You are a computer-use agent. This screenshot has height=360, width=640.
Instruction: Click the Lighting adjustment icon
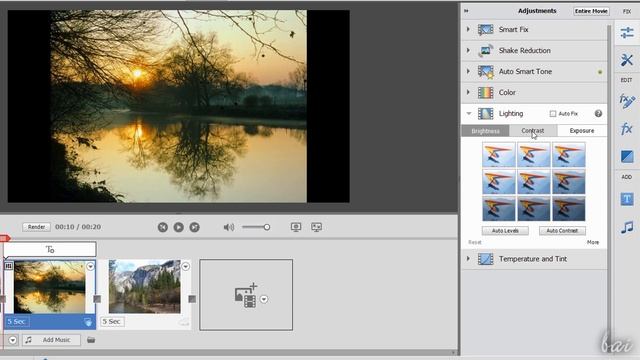point(485,113)
